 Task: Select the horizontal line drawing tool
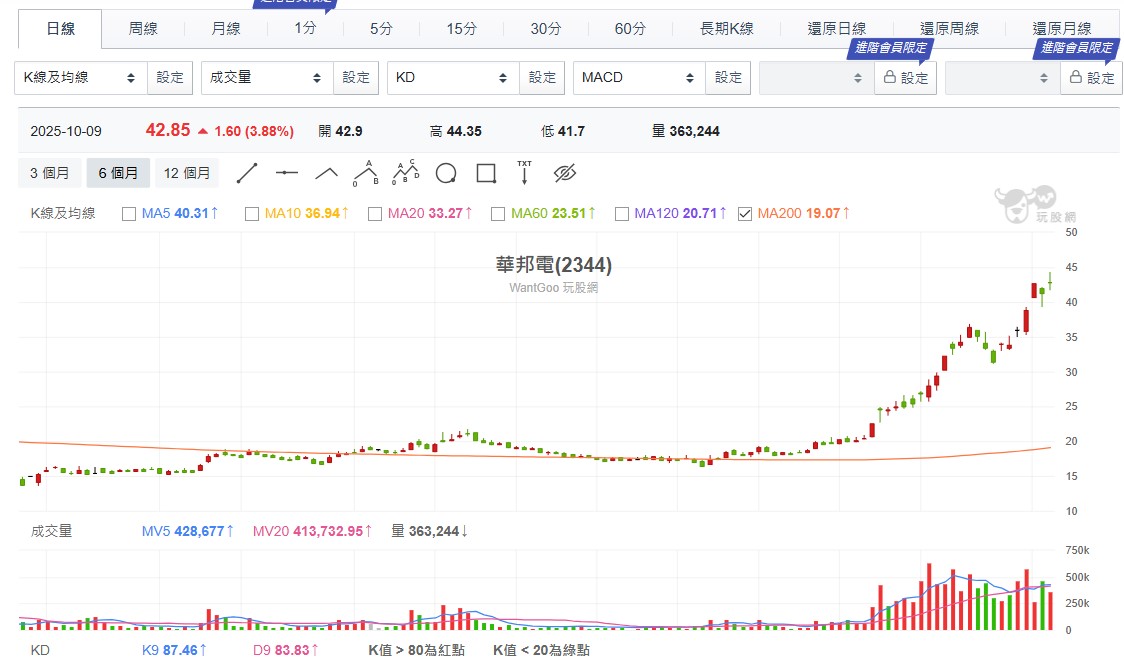[x=287, y=173]
